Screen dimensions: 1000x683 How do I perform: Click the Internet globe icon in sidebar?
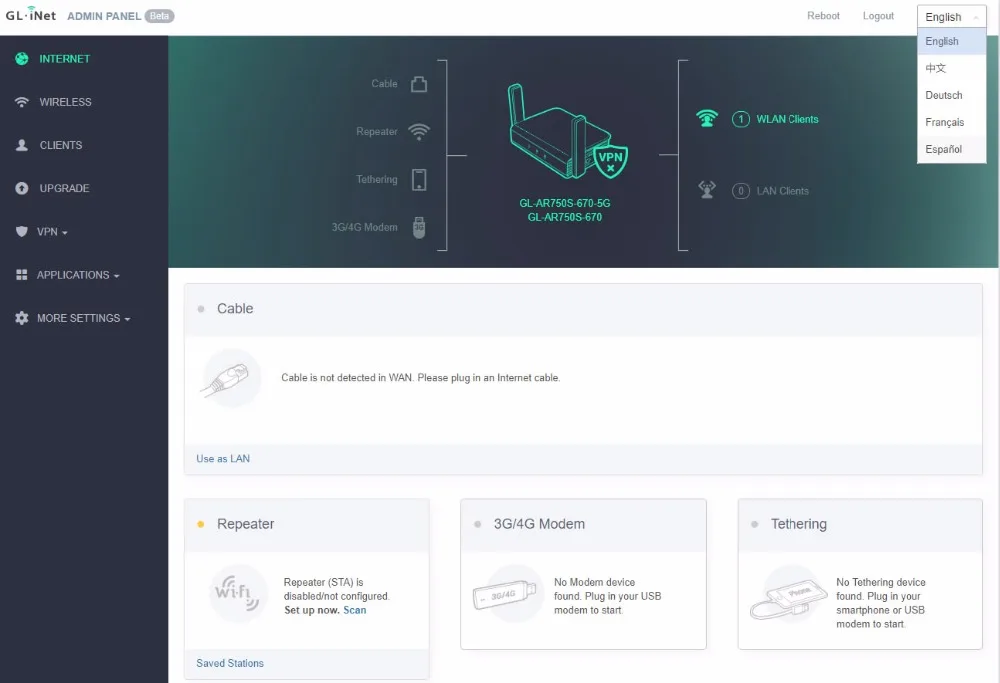point(22,59)
